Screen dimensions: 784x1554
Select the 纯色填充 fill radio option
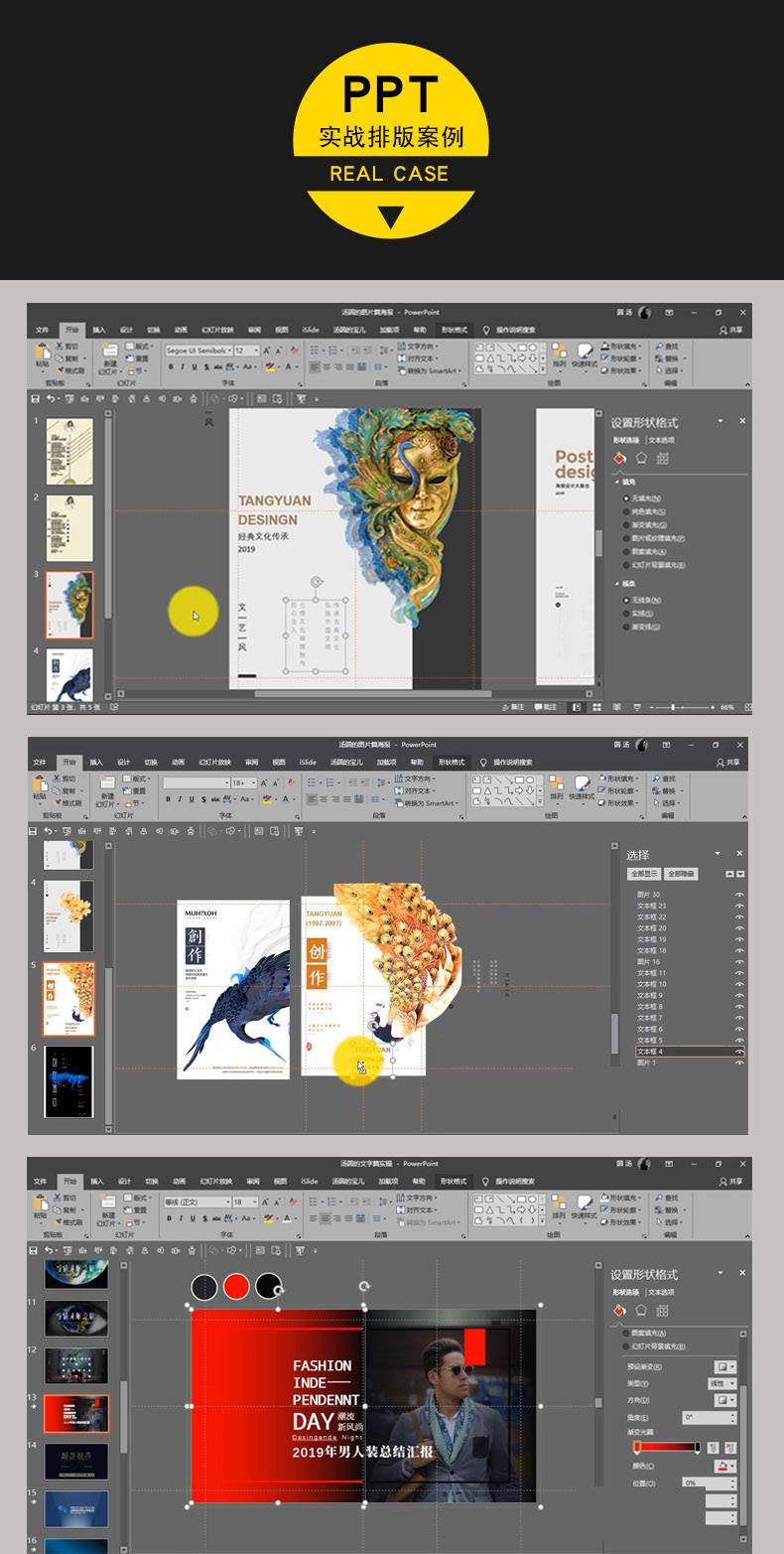[x=626, y=511]
